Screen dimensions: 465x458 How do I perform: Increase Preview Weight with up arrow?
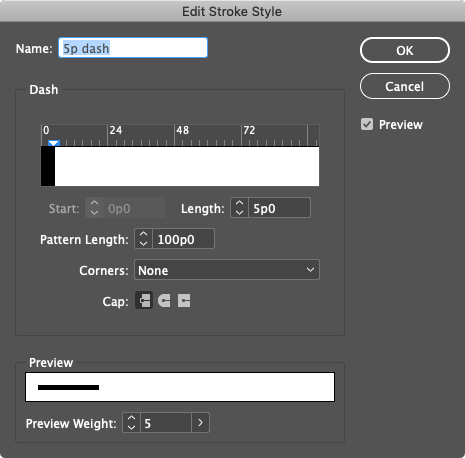132,418
